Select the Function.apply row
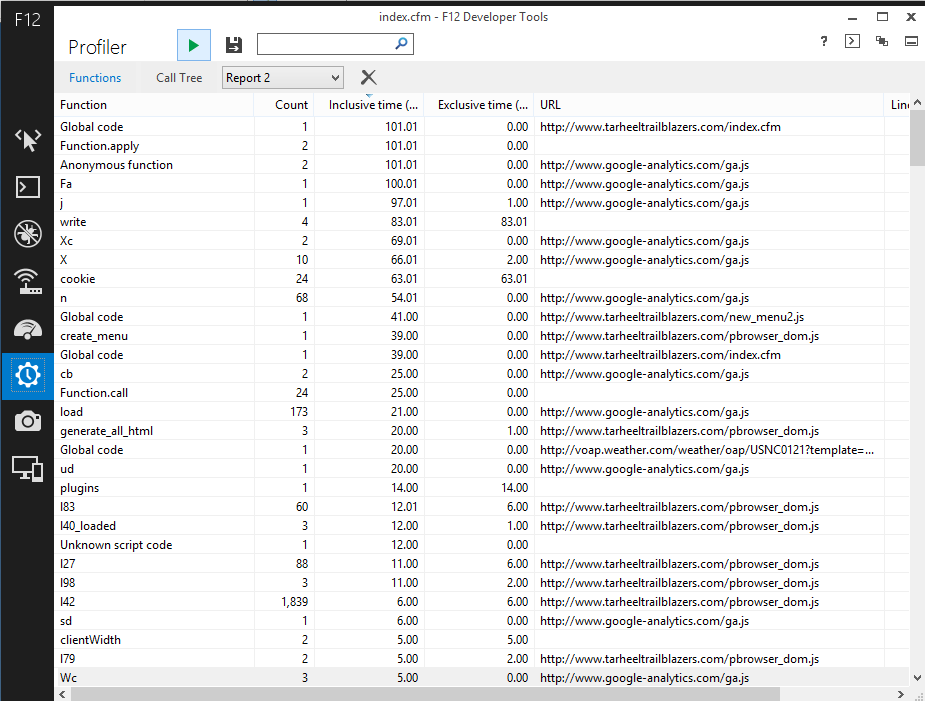The image size is (925, 701). [x=483, y=146]
